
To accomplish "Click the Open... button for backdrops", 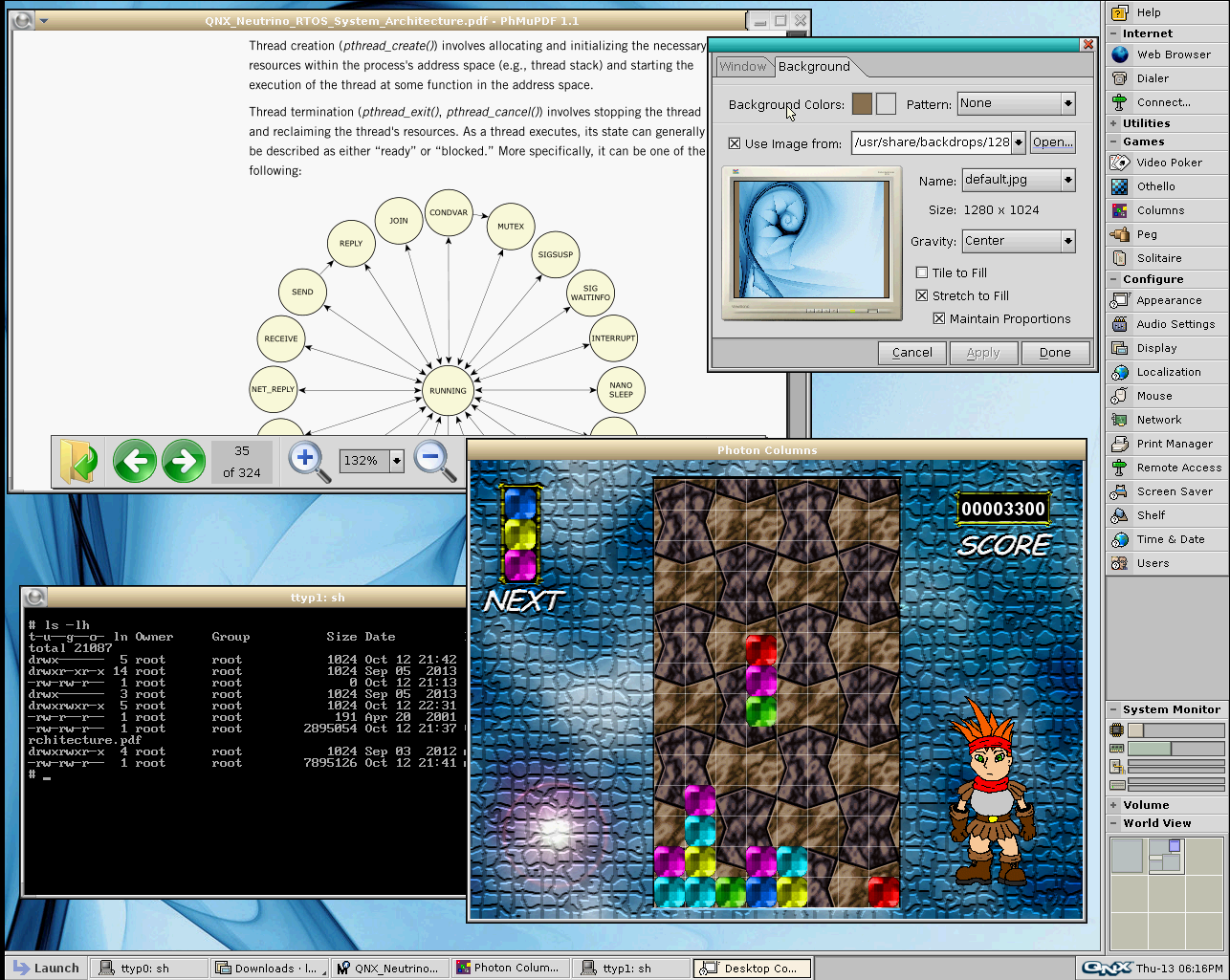I will (x=1052, y=142).
